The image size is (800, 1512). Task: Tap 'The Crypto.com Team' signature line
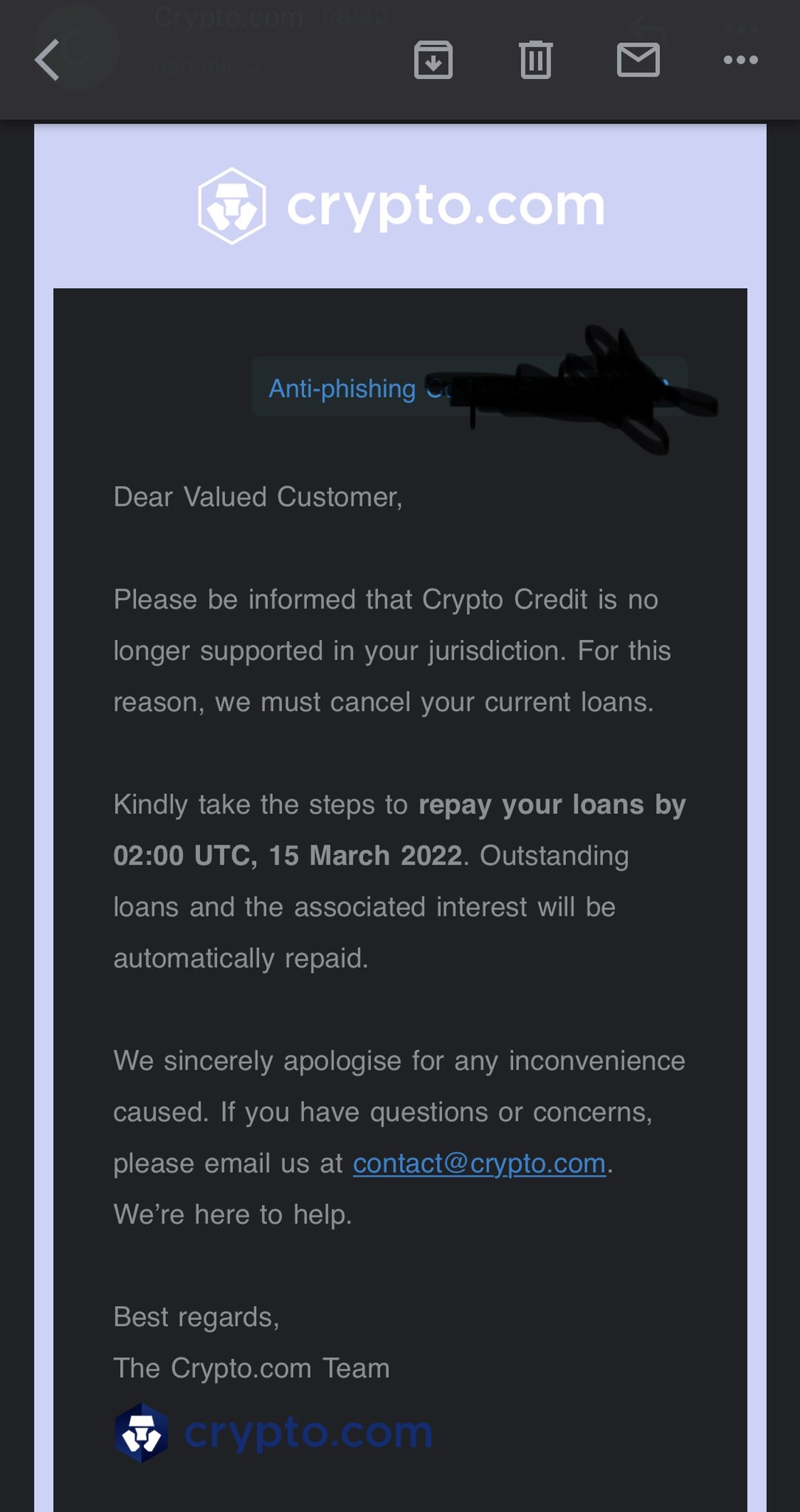tap(251, 1368)
